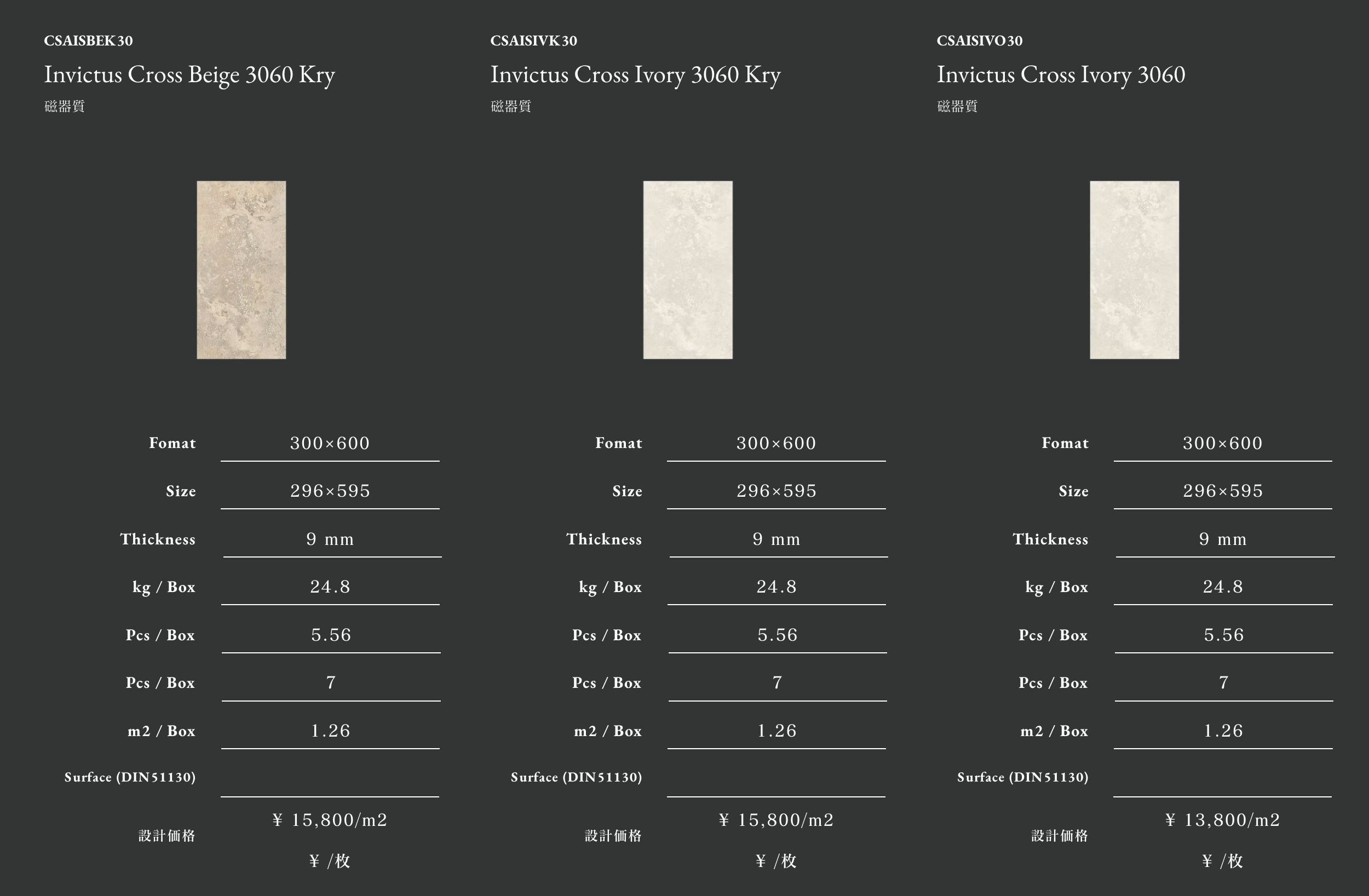Click the Ivory 3060 5.56 Pcs per box value
The image size is (1369, 896).
(x=1224, y=635)
